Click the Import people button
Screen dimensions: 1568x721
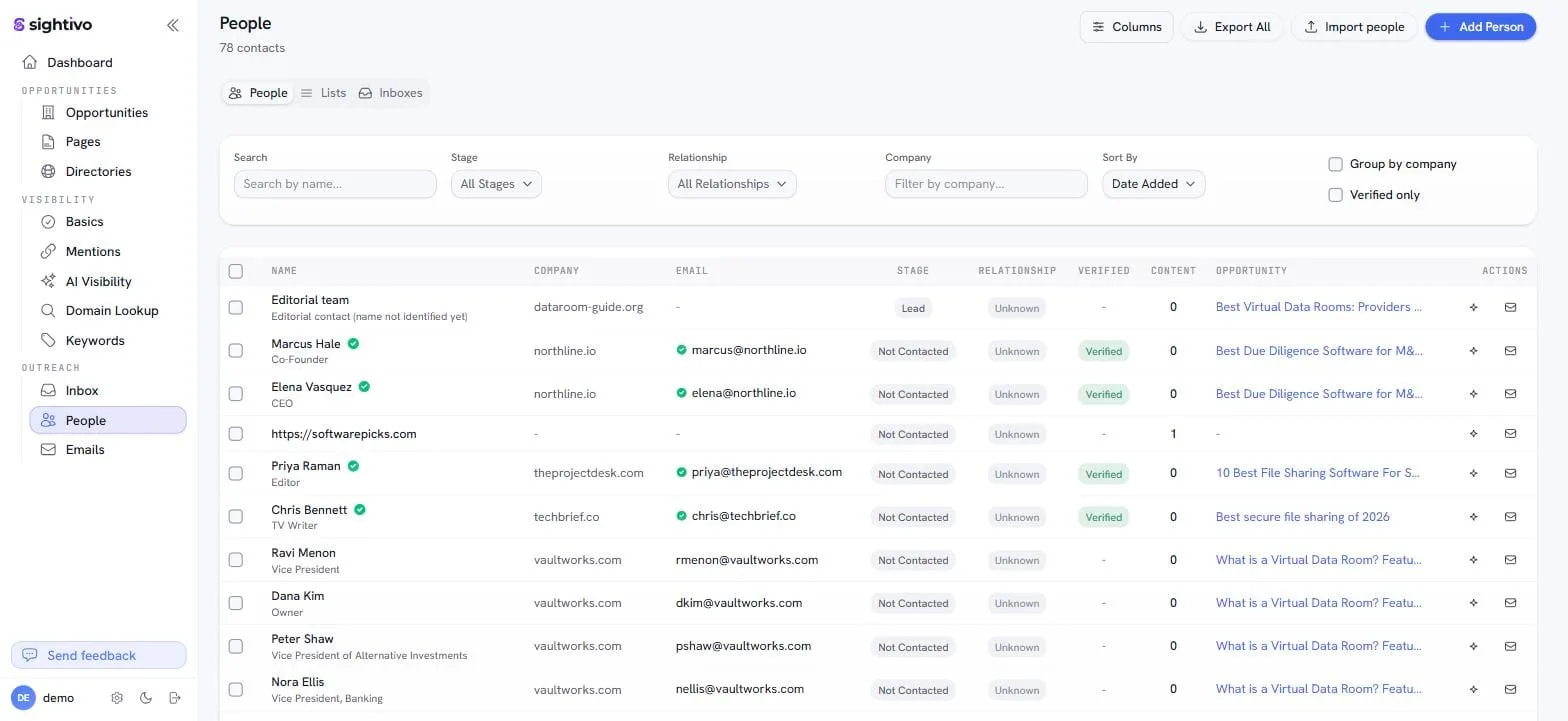[x=1354, y=27]
